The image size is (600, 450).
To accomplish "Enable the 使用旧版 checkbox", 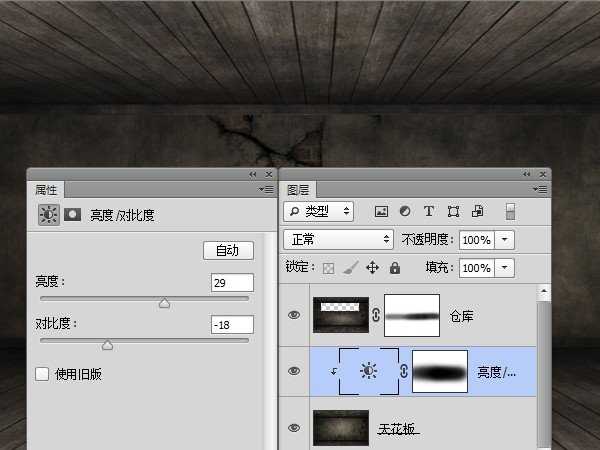I will click(42, 374).
